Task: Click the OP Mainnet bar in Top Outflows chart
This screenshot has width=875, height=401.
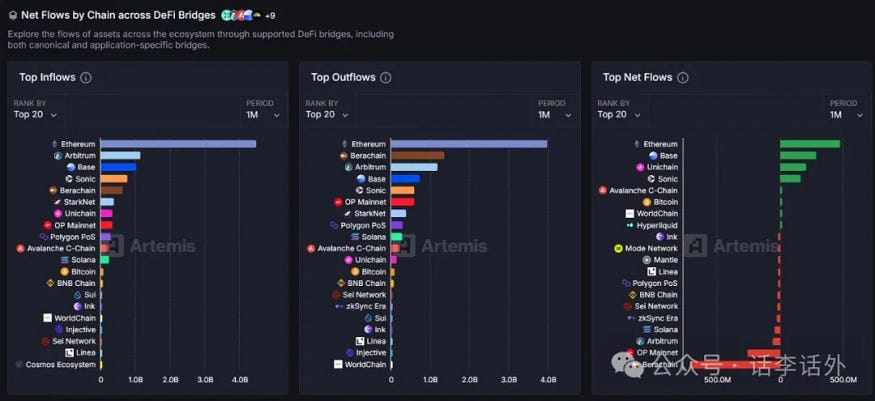Action: (402, 202)
